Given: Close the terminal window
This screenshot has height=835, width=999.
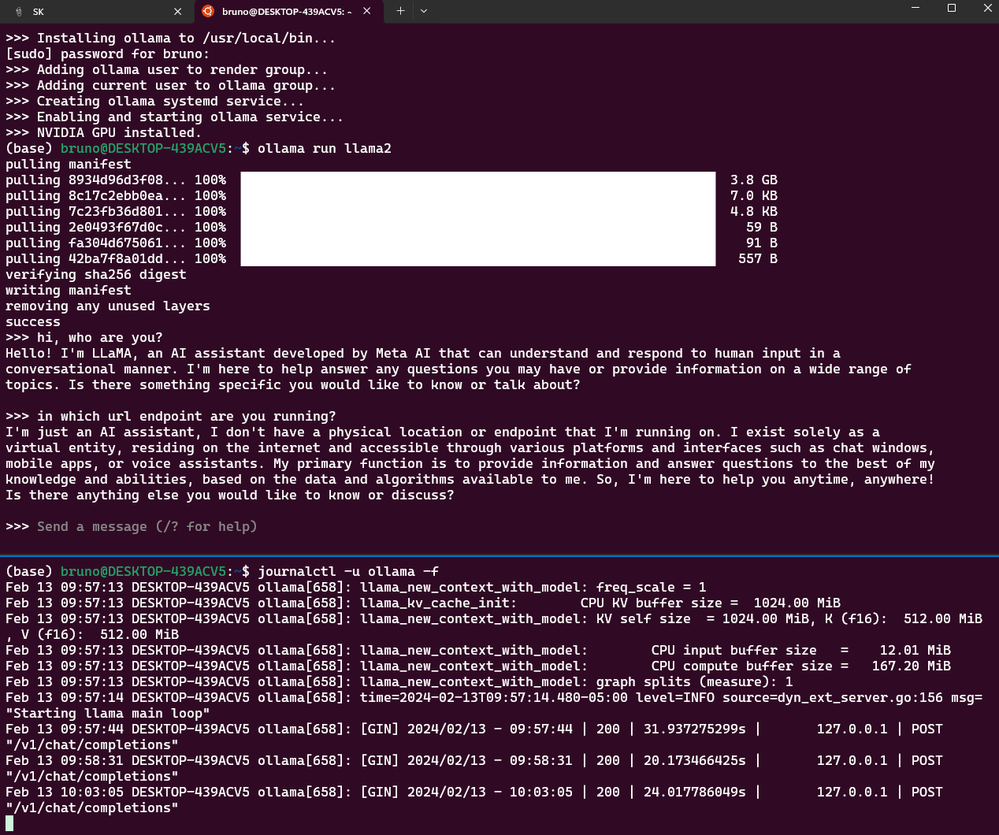Looking at the screenshot, I should pyautogui.click(x=987, y=8).
